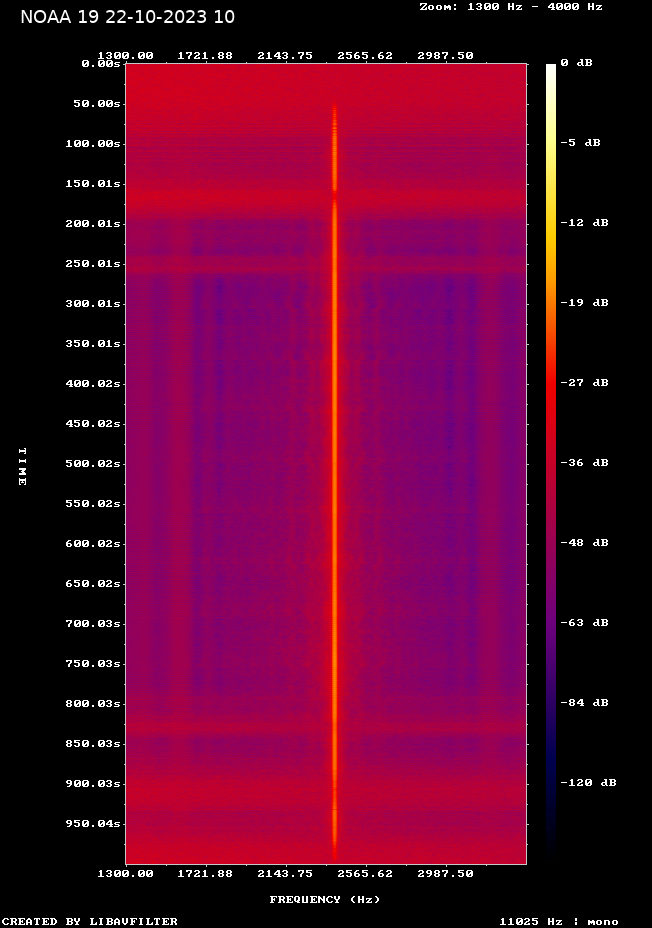The image size is (652, 928).
Task: Click the bottom 2143.75 frequency label
Action: [x=285, y=874]
